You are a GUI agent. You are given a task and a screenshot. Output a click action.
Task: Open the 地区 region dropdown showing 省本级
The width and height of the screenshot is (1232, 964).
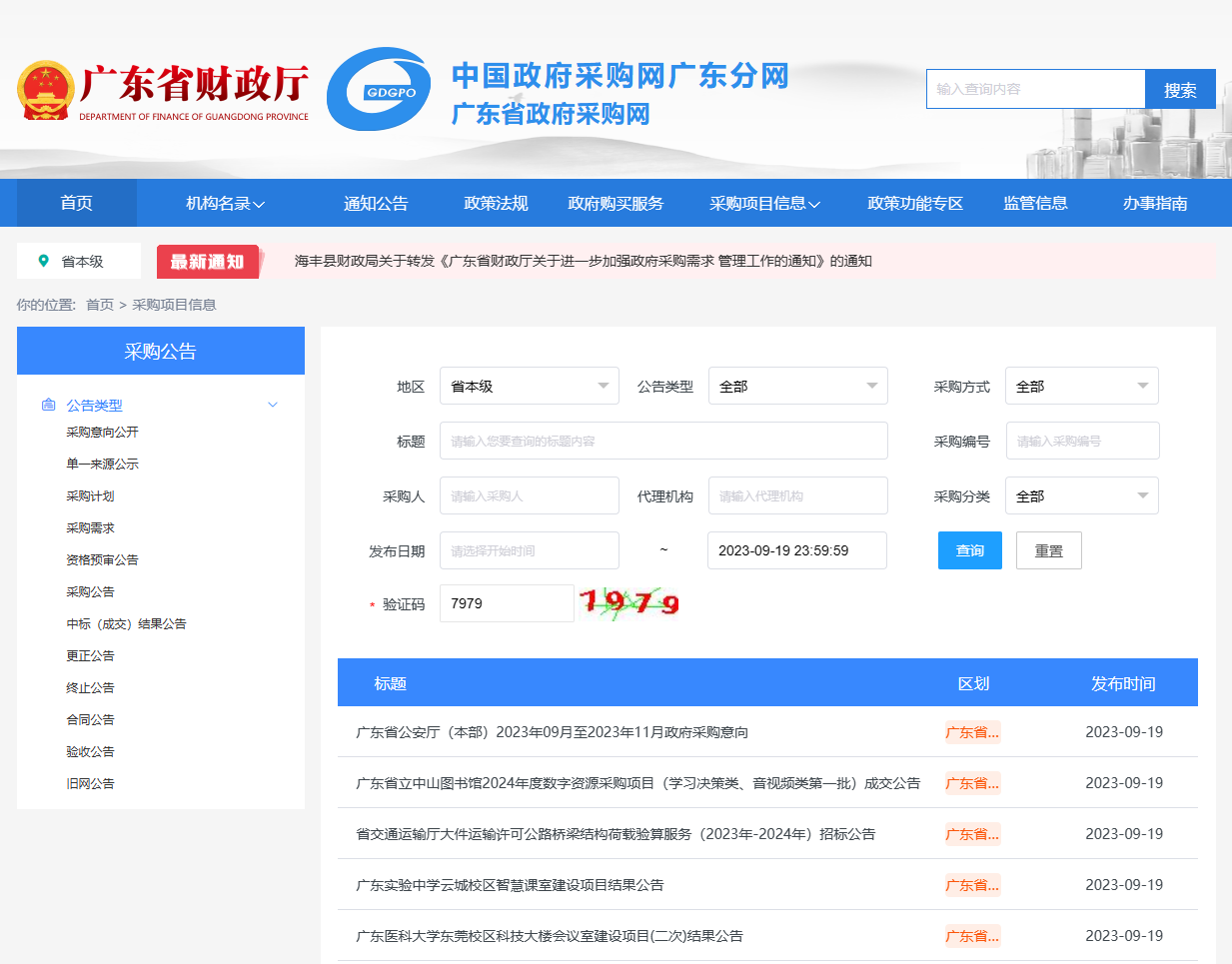click(x=529, y=386)
